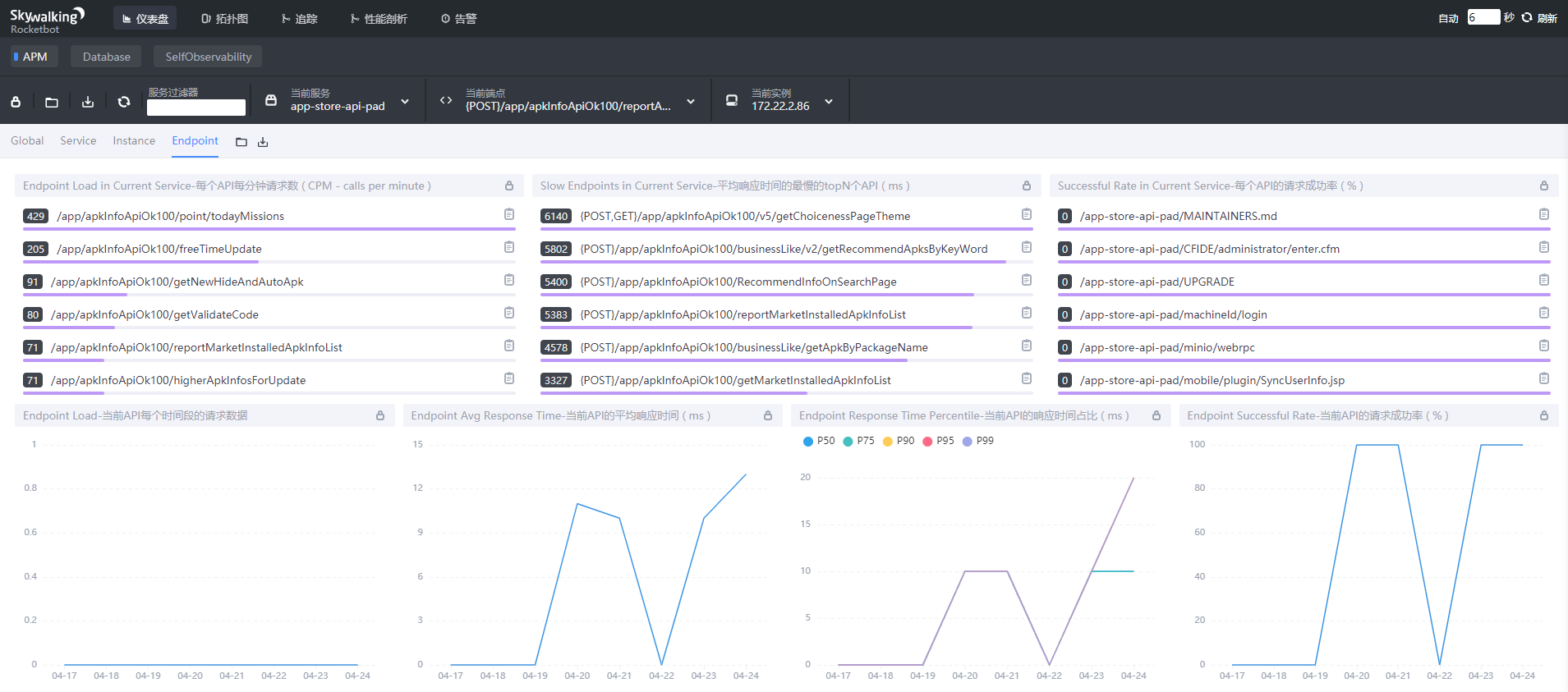Viewport: 1568px width, 692px height.
Task: Copy the RecommendInfoOnSearchPage slow endpoint
Action: point(1027,280)
